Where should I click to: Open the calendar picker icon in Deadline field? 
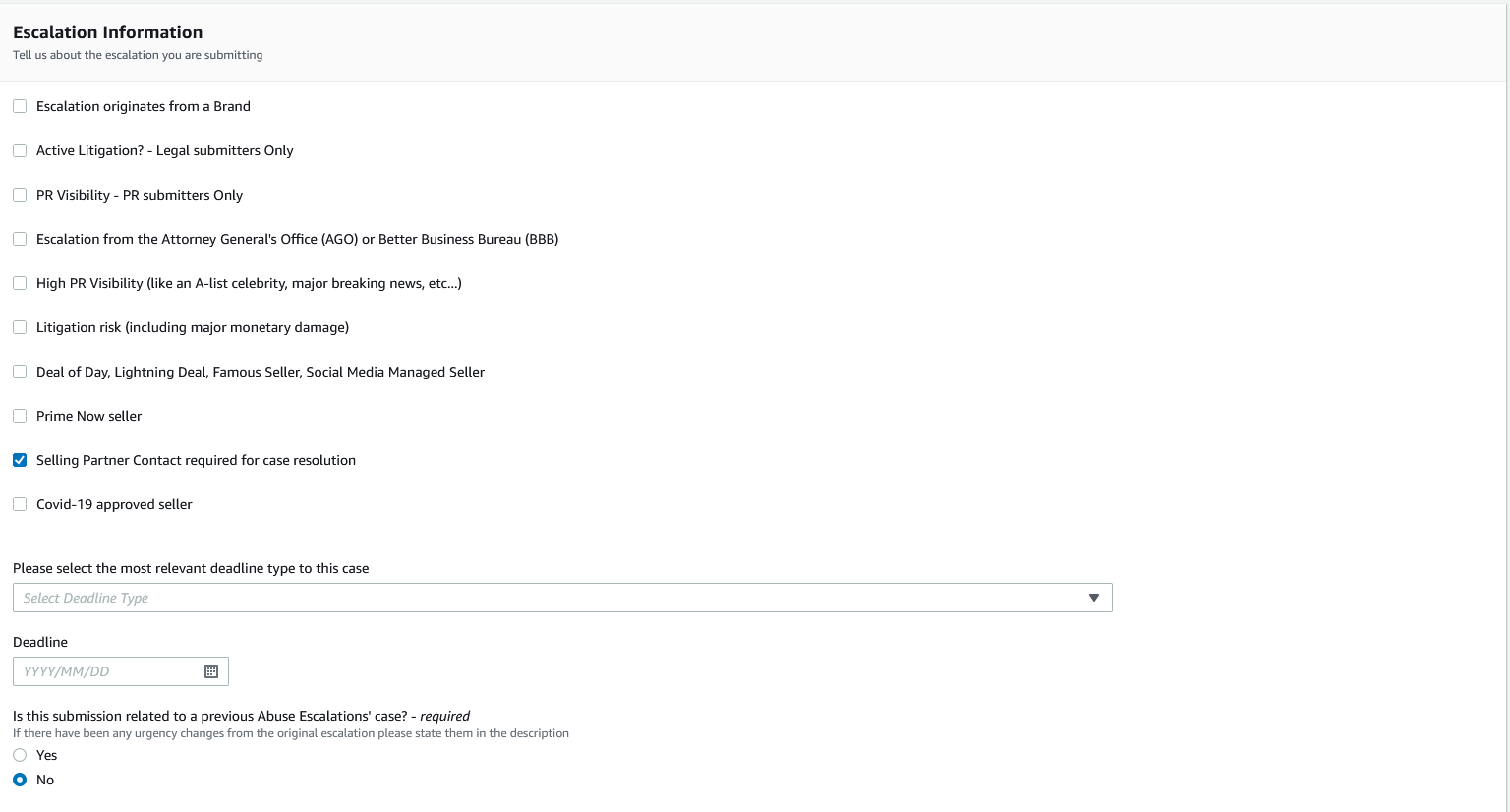point(211,671)
